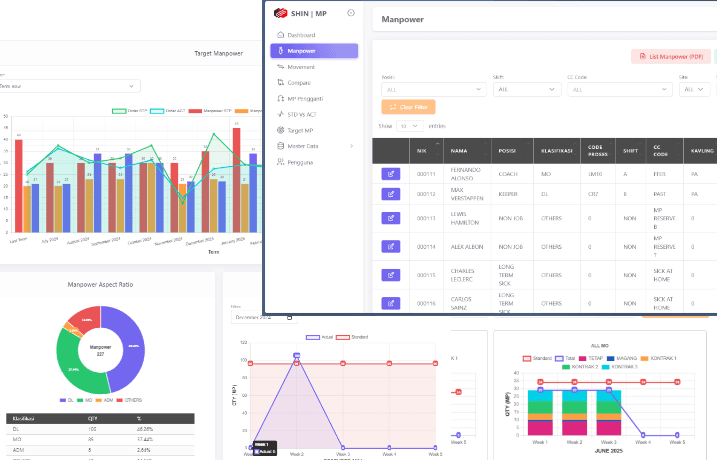The width and height of the screenshot is (717, 460).
Task: Click the Movement icon in sidebar
Action: click(279, 67)
